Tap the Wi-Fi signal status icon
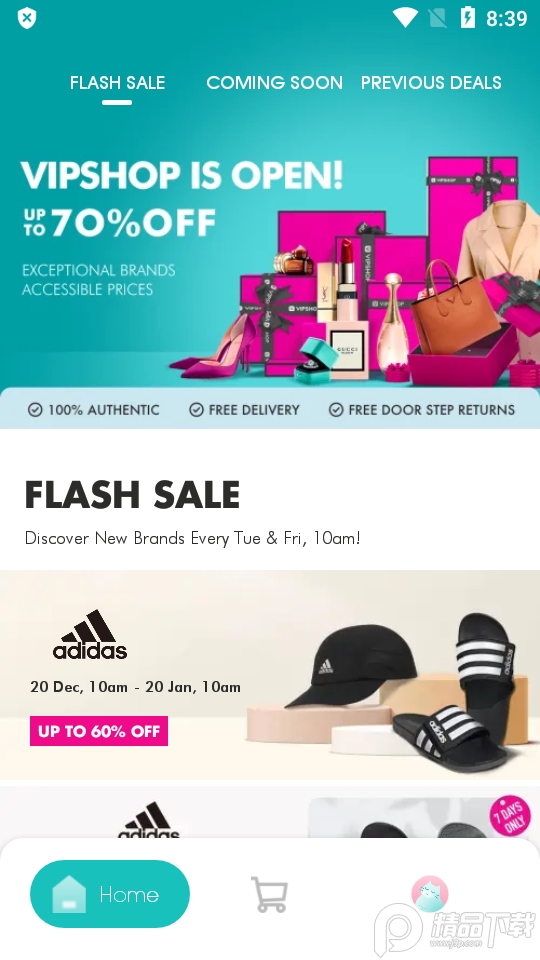Screen dimensions: 540x960 click(405, 18)
